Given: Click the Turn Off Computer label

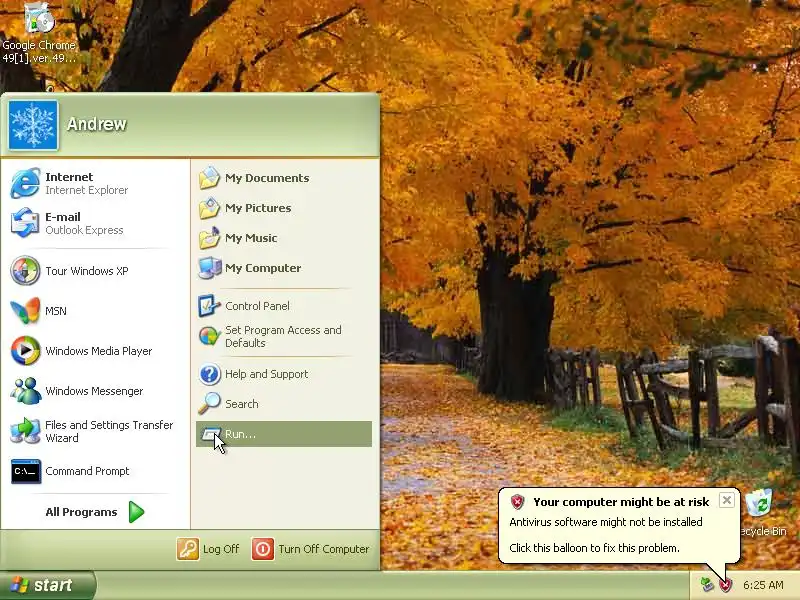Looking at the screenshot, I should [323, 549].
